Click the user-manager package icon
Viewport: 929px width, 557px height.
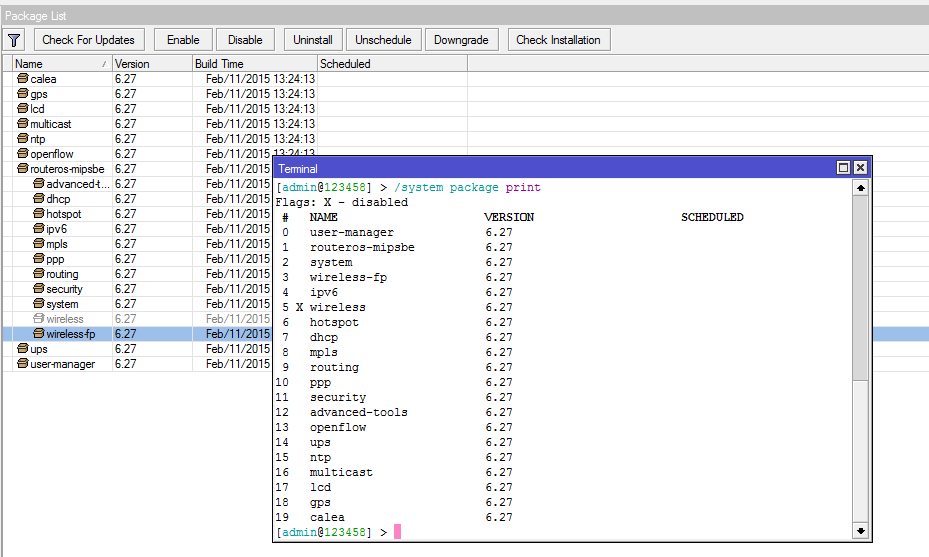click(x=23, y=363)
